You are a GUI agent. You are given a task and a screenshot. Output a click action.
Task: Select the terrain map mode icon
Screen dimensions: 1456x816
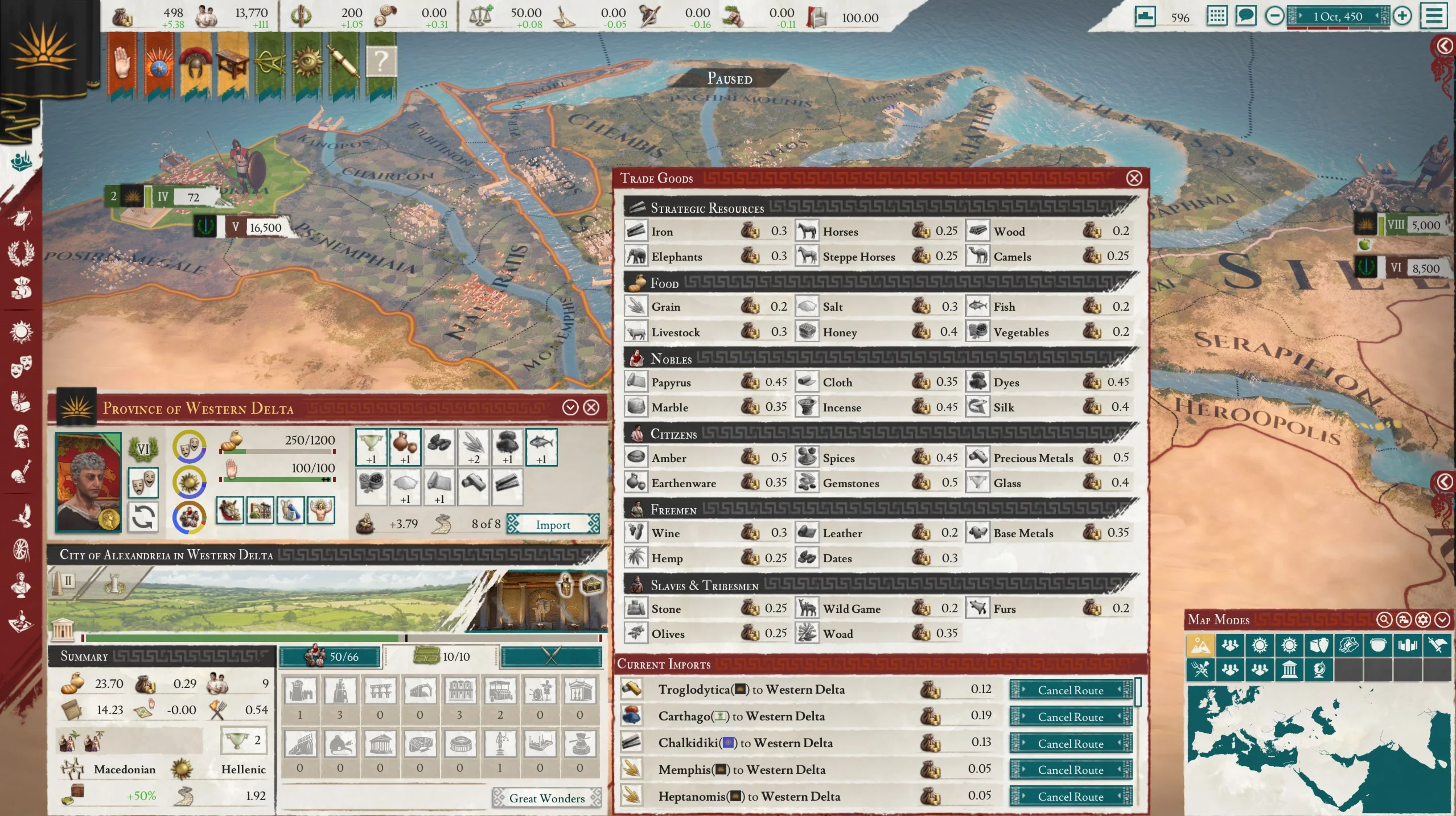(1200, 645)
